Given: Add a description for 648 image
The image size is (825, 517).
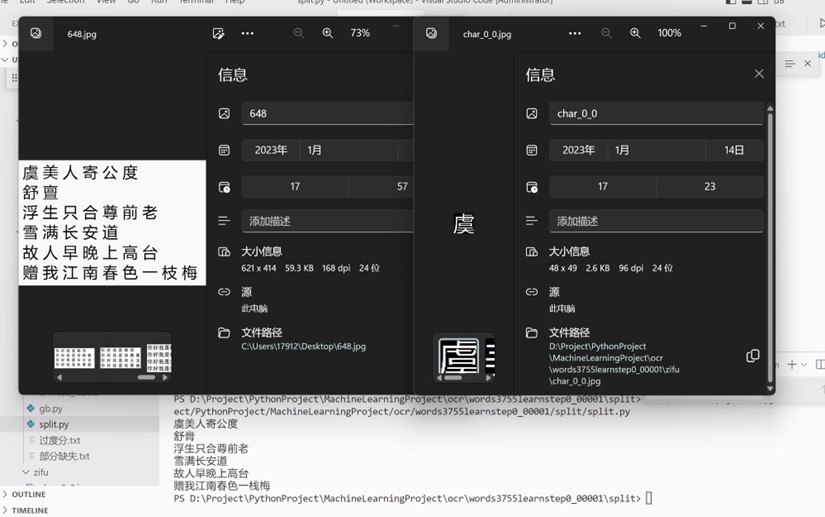Looking at the screenshot, I should (x=327, y=221).
